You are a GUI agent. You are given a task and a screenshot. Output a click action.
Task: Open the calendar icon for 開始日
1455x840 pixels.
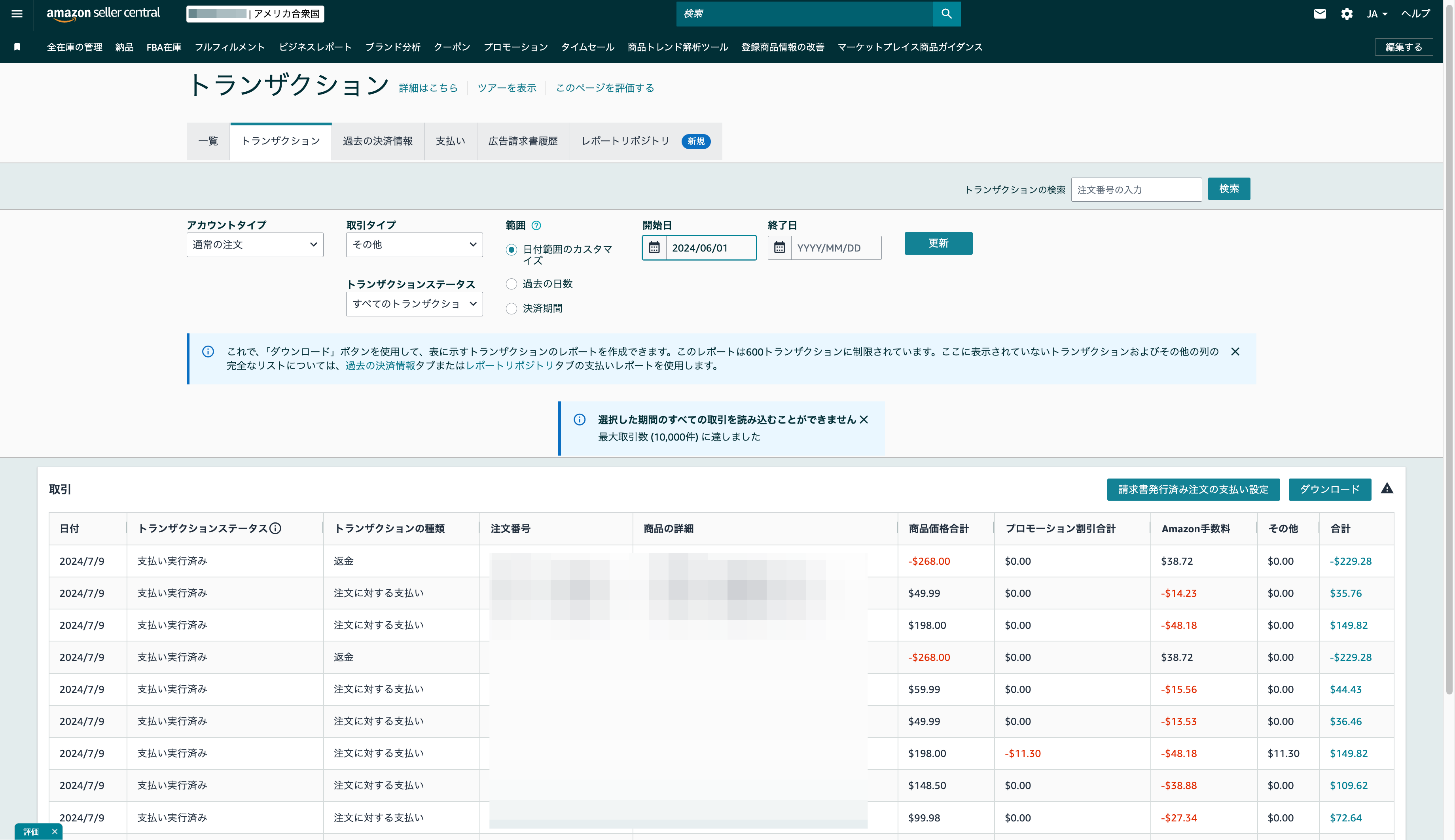click(x=654, y=248)
